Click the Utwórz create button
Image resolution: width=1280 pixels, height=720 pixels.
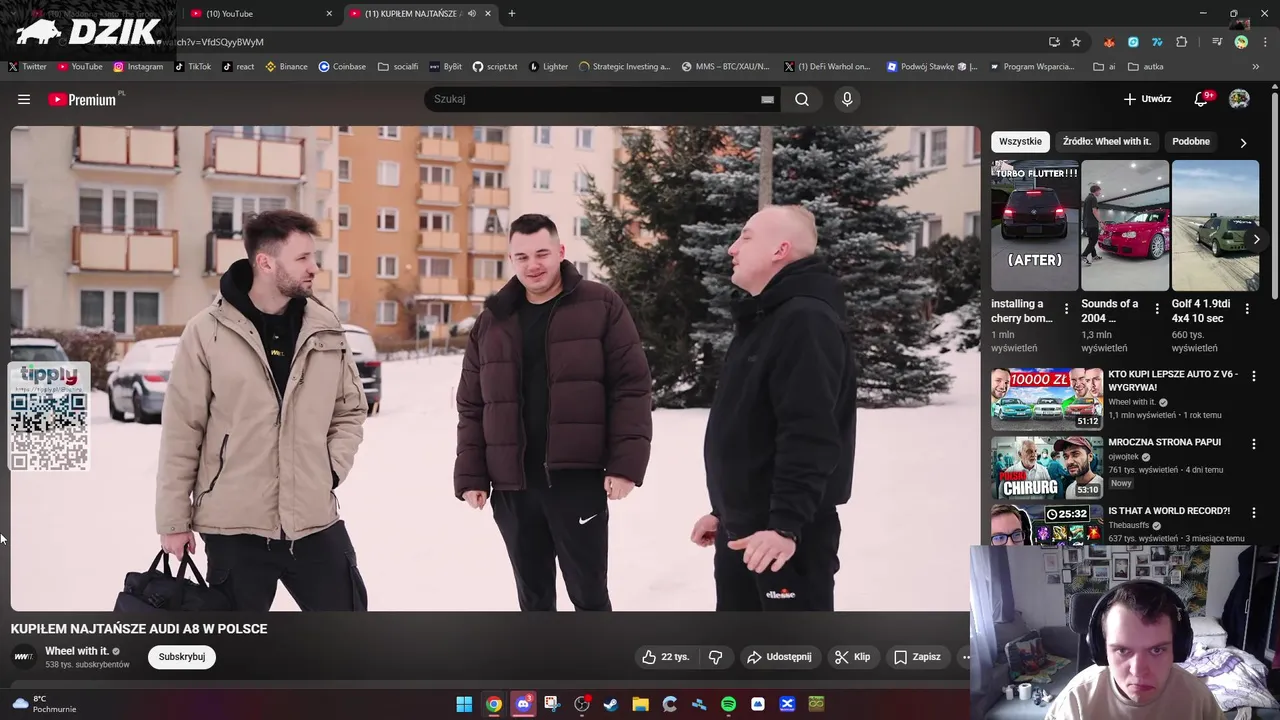coord(1147,99)
